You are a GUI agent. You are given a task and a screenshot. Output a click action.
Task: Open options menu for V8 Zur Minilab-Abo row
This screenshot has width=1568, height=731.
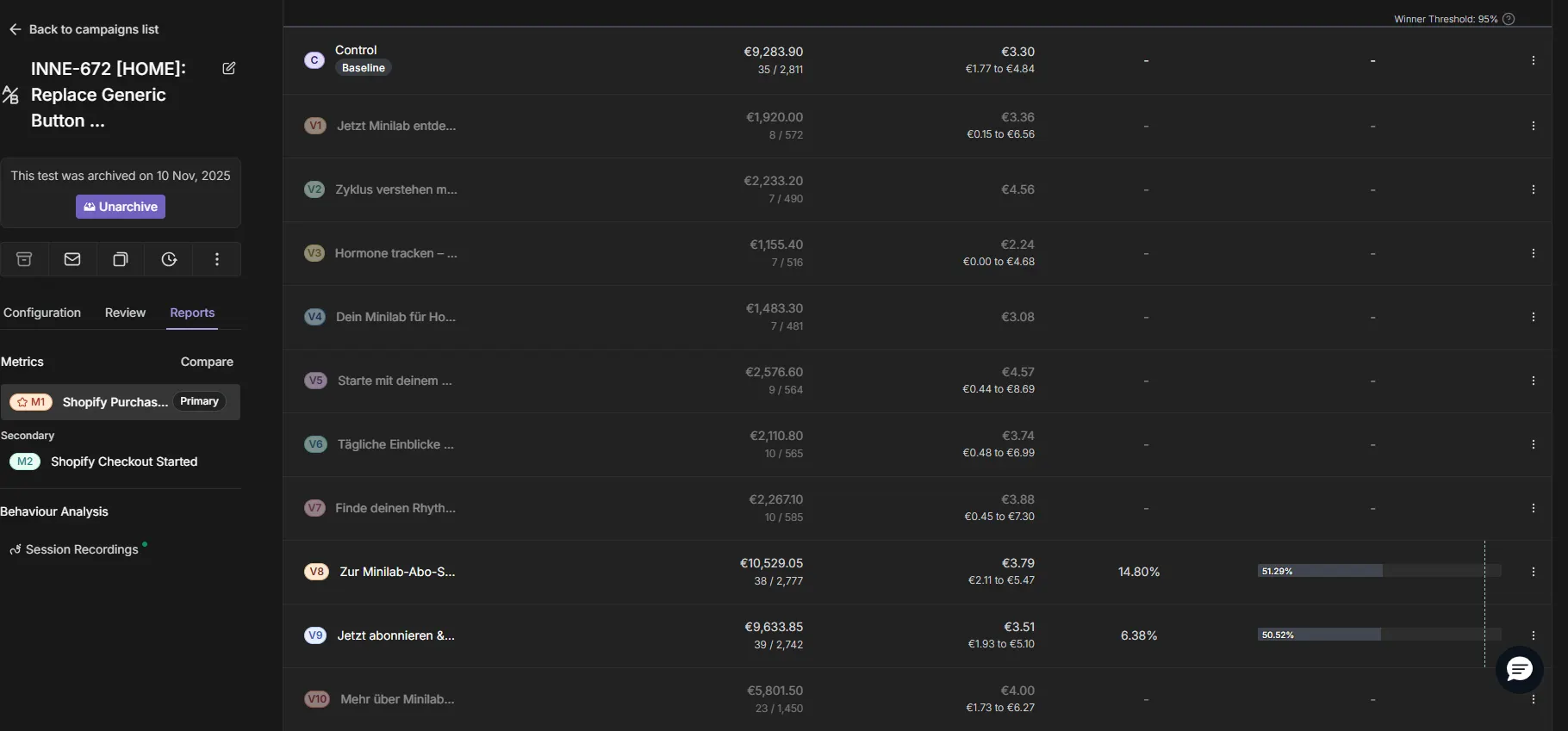(x=1533, y=572)
